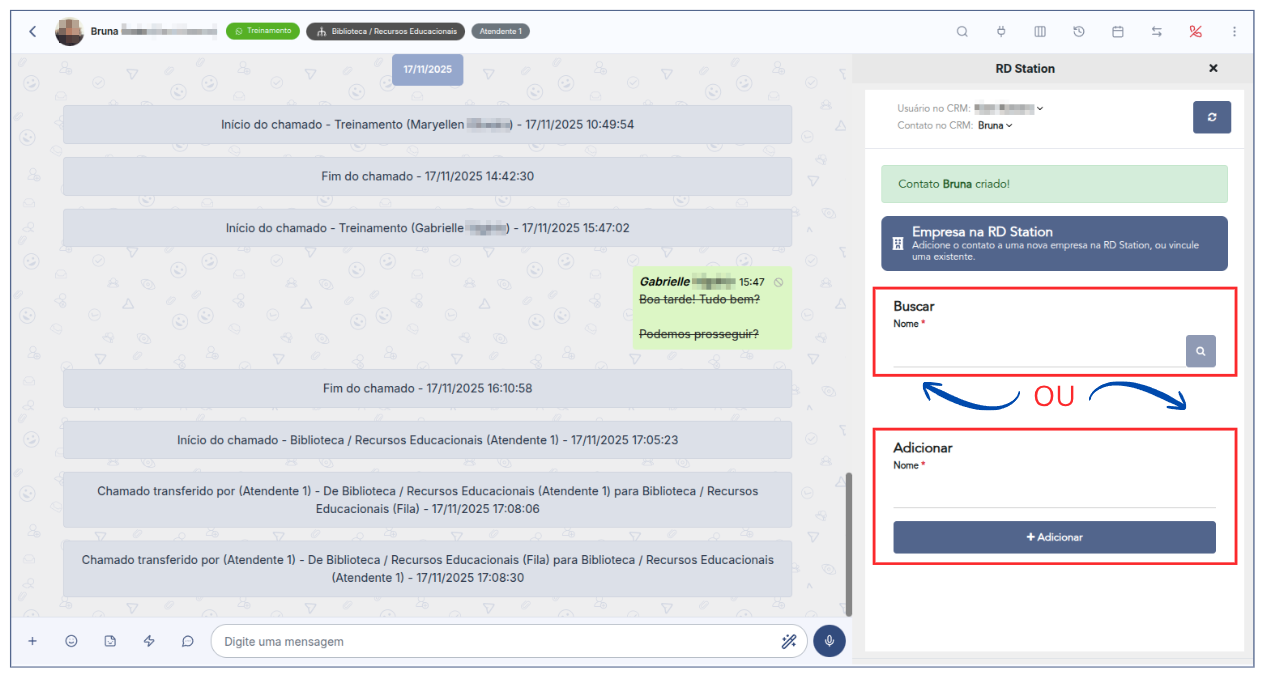Expand the Contato no CRM Bruna dropdown
The width and height of the screenshot is (1262, 675).
click(x=995, y=125)
